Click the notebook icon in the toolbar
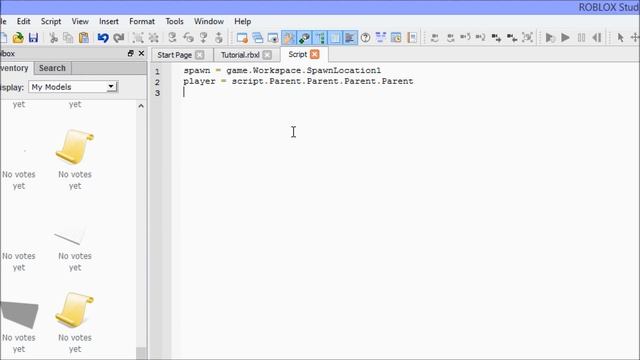This screenshot has width=640, height=360. pos(412,38)
